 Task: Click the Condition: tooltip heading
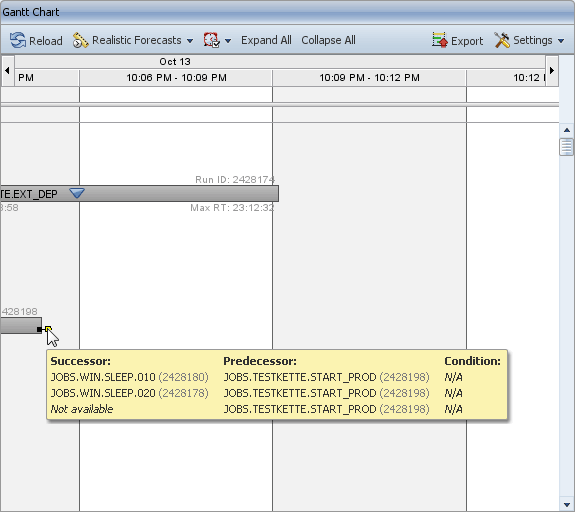[472, 361]
